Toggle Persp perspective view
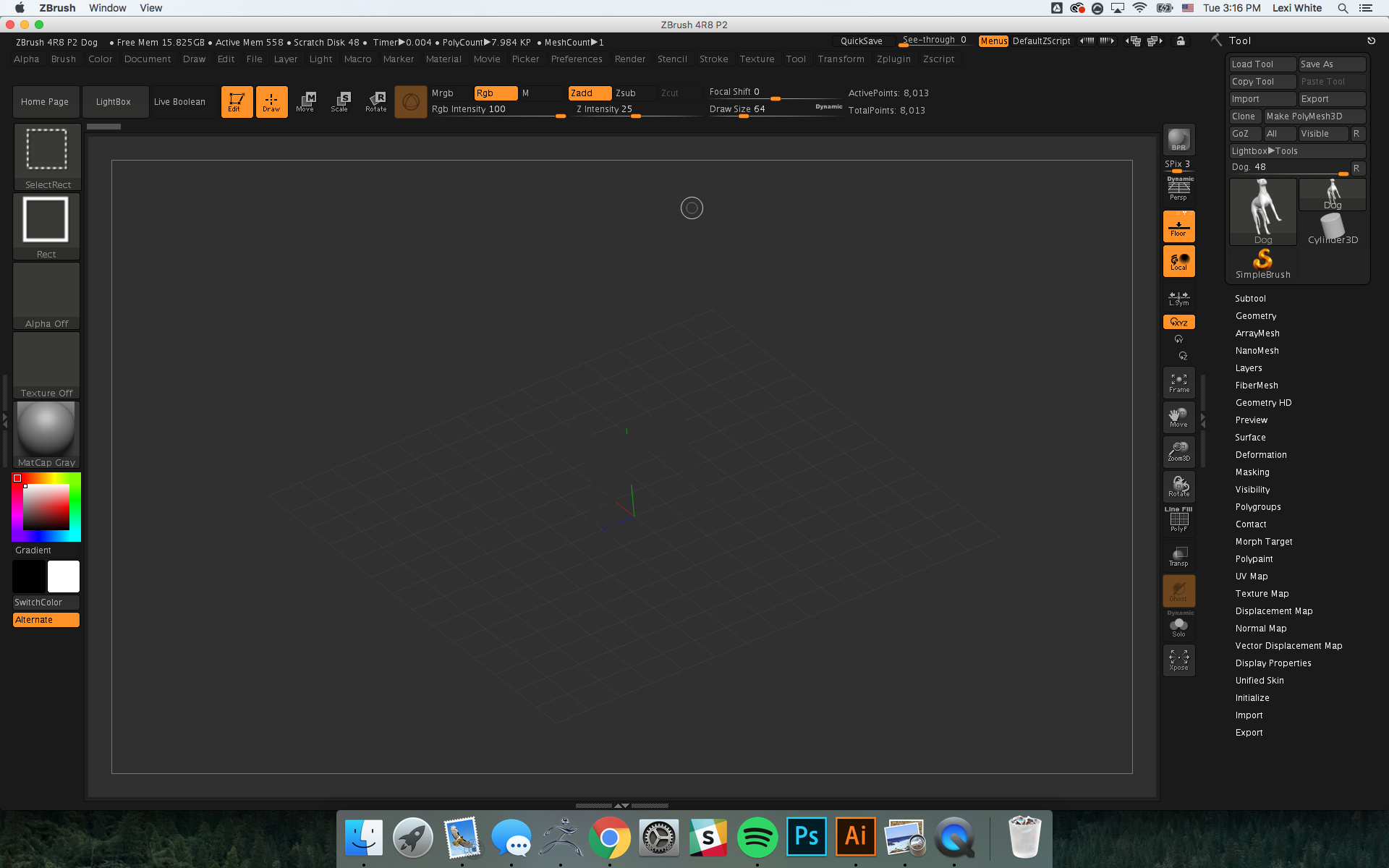1389x868 pixels. (1178, 190)
